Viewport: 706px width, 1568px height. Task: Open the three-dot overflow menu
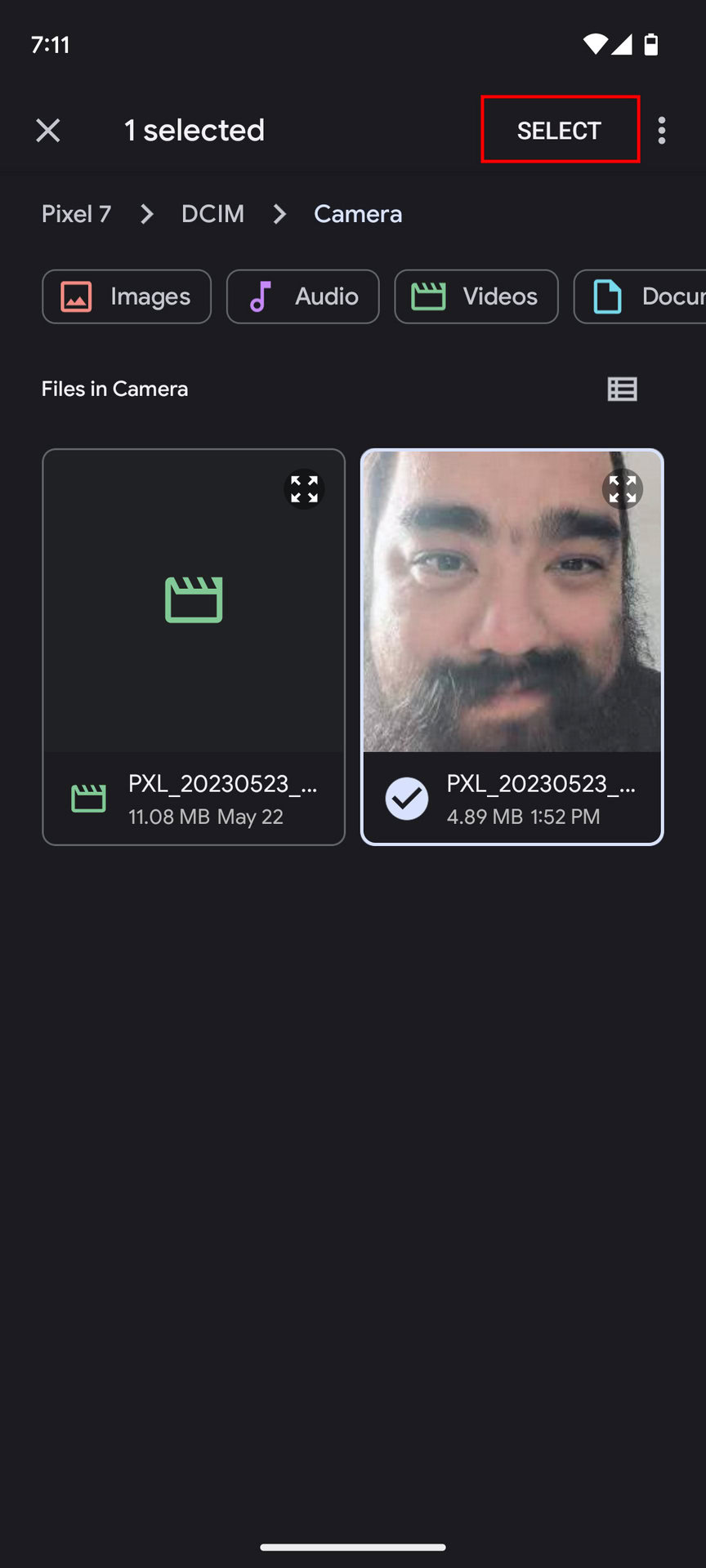tap(662, 130)
